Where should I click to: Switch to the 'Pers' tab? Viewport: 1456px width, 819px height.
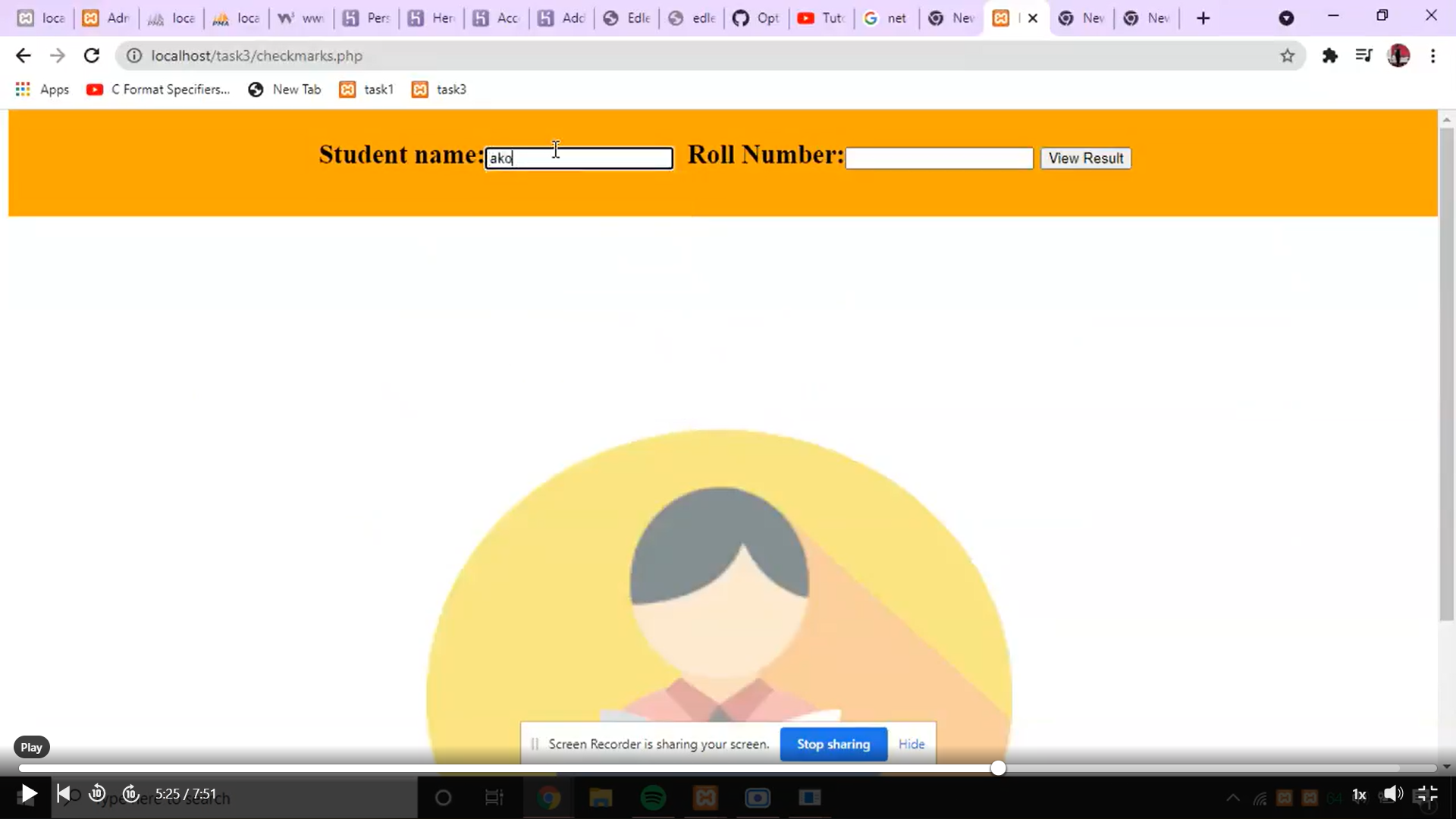(x=367, y=18)
